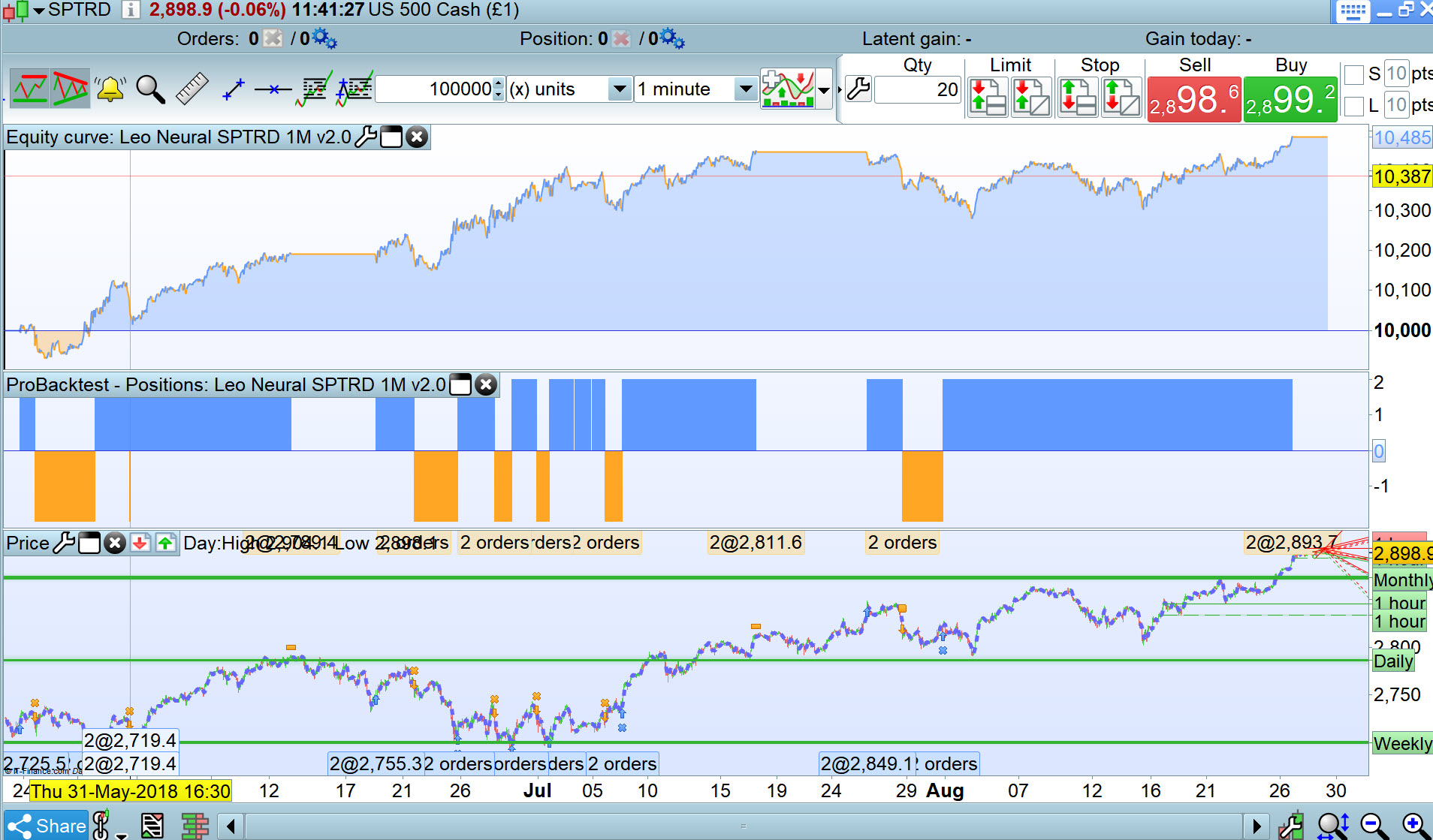Zoom out on the chart

1374,826
